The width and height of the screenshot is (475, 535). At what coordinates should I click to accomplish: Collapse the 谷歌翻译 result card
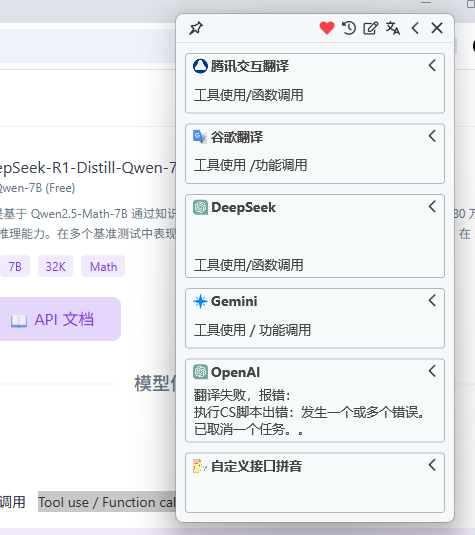click(x=432, y=136)
